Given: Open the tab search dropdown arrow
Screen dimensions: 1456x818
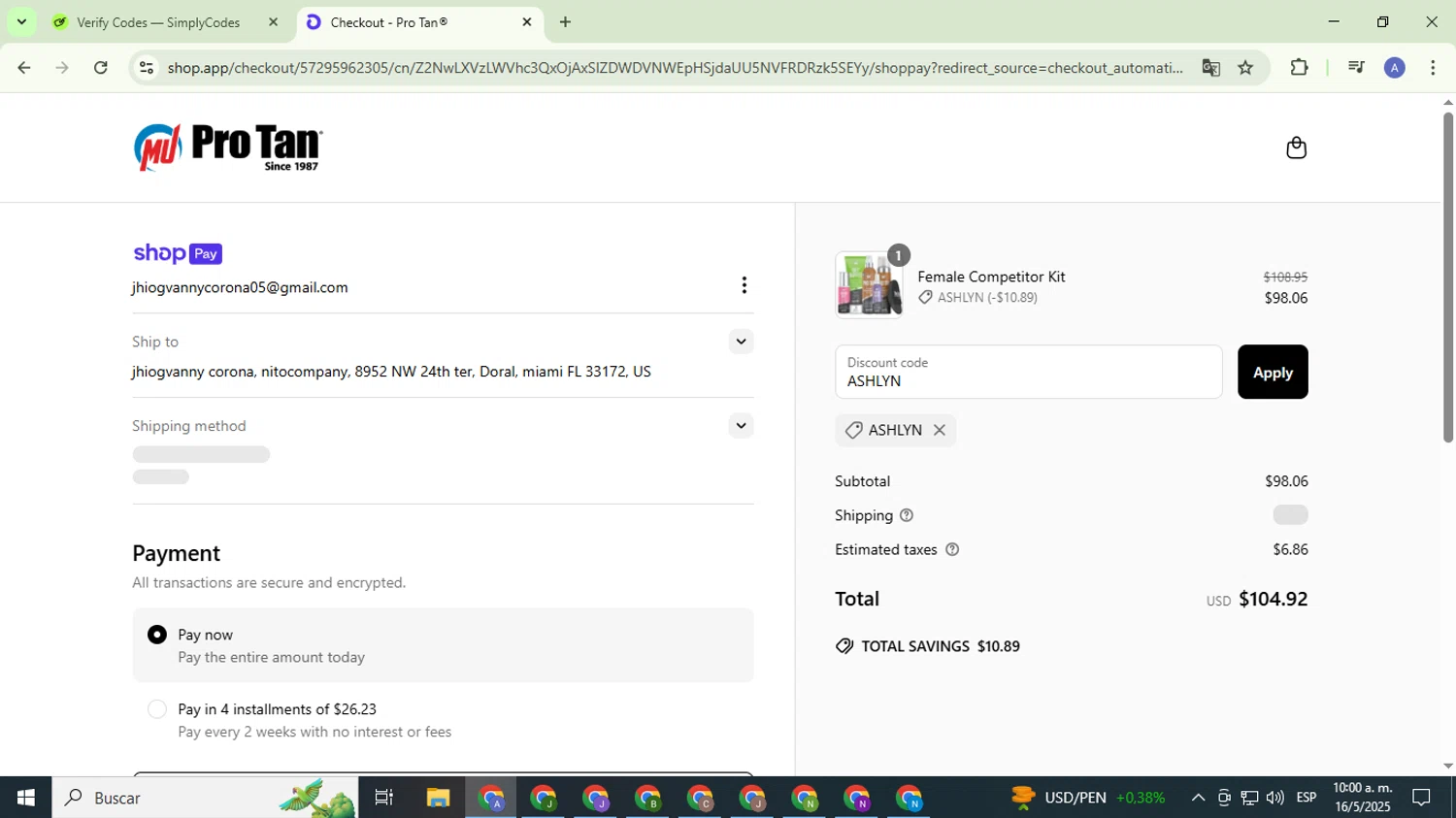Looking at the screenshot, I should 21,21.
